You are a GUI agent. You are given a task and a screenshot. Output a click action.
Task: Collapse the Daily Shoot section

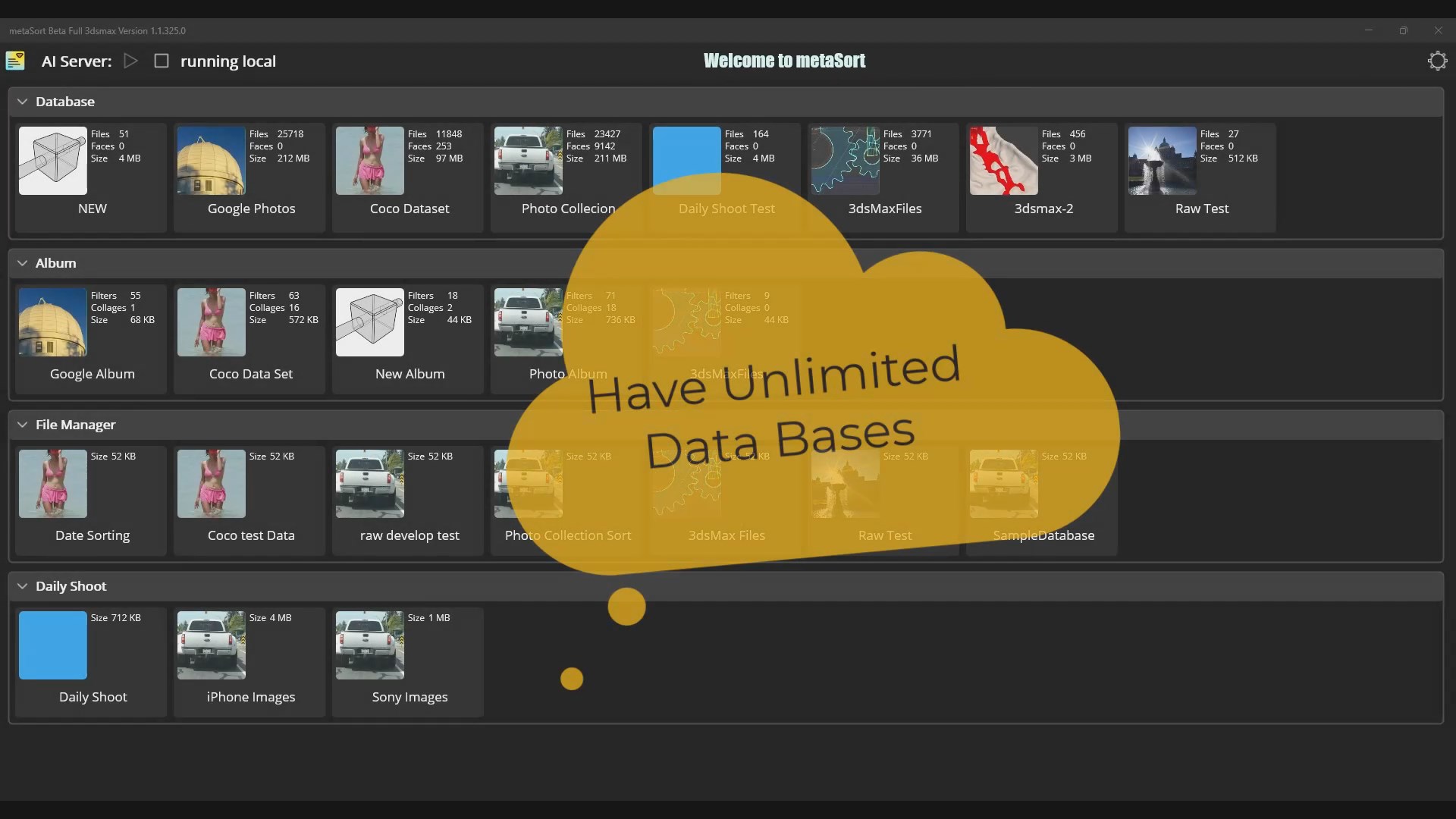[22, 586]
